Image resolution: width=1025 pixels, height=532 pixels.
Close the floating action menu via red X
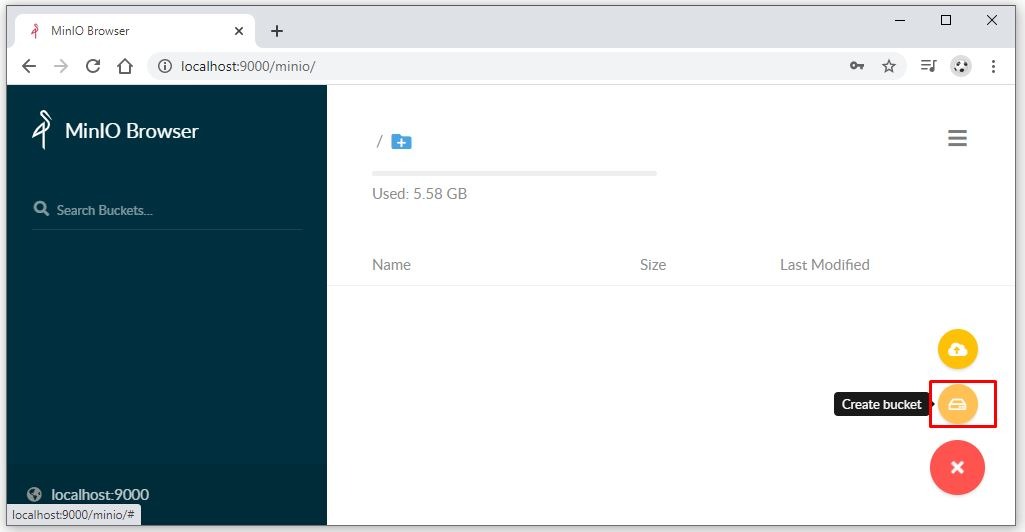click(957, 467)
